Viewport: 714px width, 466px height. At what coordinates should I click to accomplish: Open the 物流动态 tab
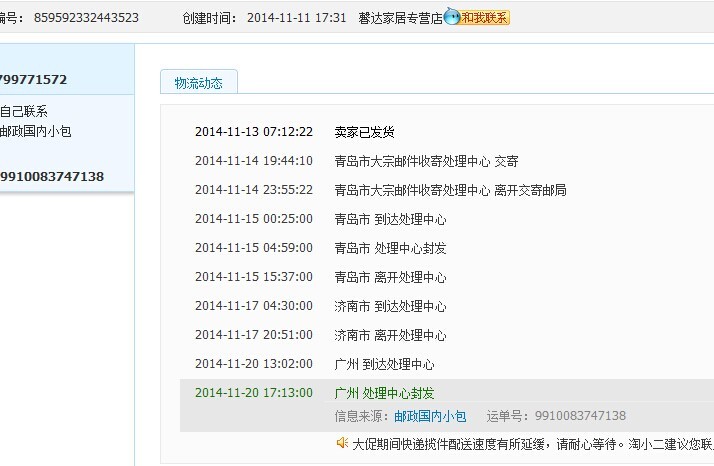[198, 83]
